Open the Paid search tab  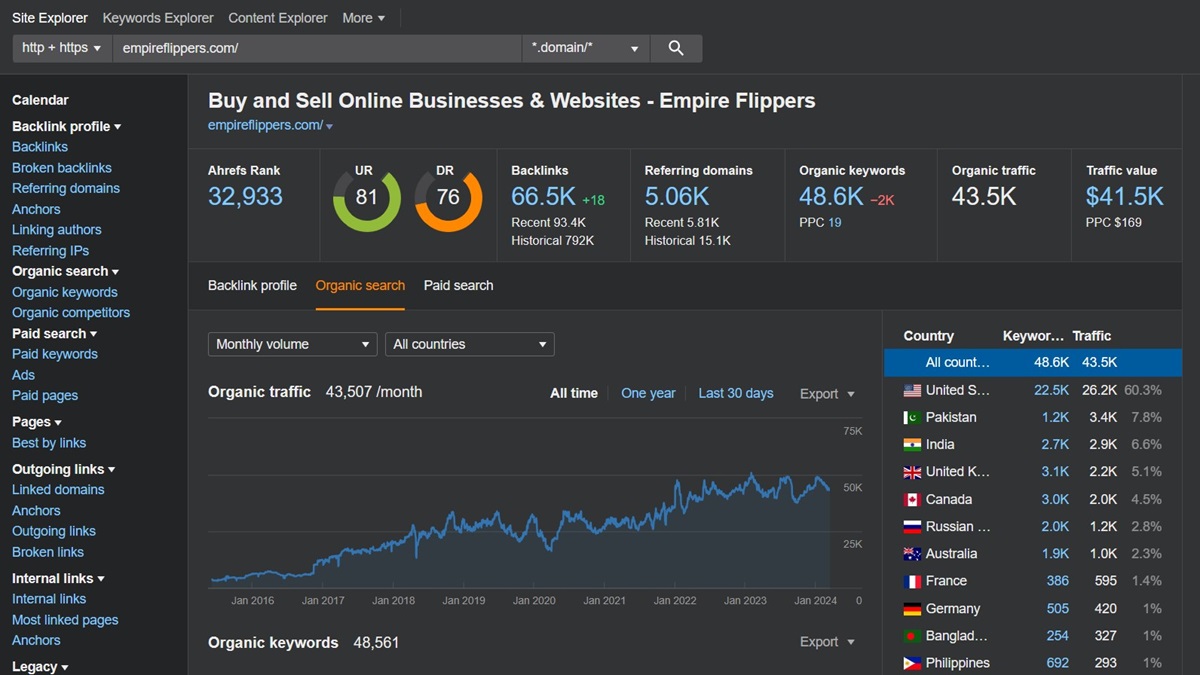[x=458, y=285]
